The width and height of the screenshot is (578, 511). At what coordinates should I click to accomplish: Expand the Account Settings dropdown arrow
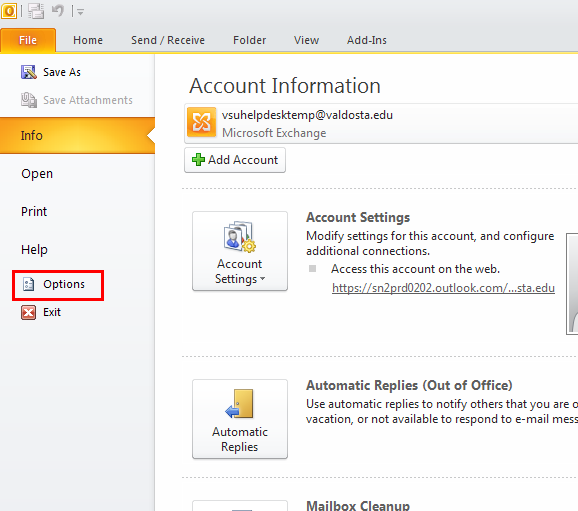click(x=262, y=279)
